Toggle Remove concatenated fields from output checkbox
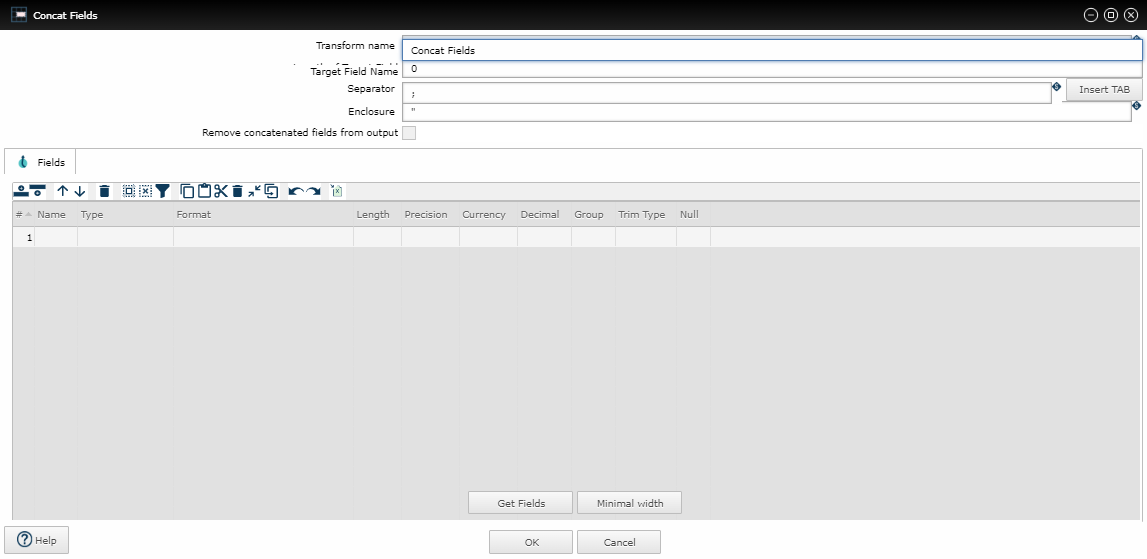Image resolution: width=1147 pixels, height=559 pixels. [409, 133]
